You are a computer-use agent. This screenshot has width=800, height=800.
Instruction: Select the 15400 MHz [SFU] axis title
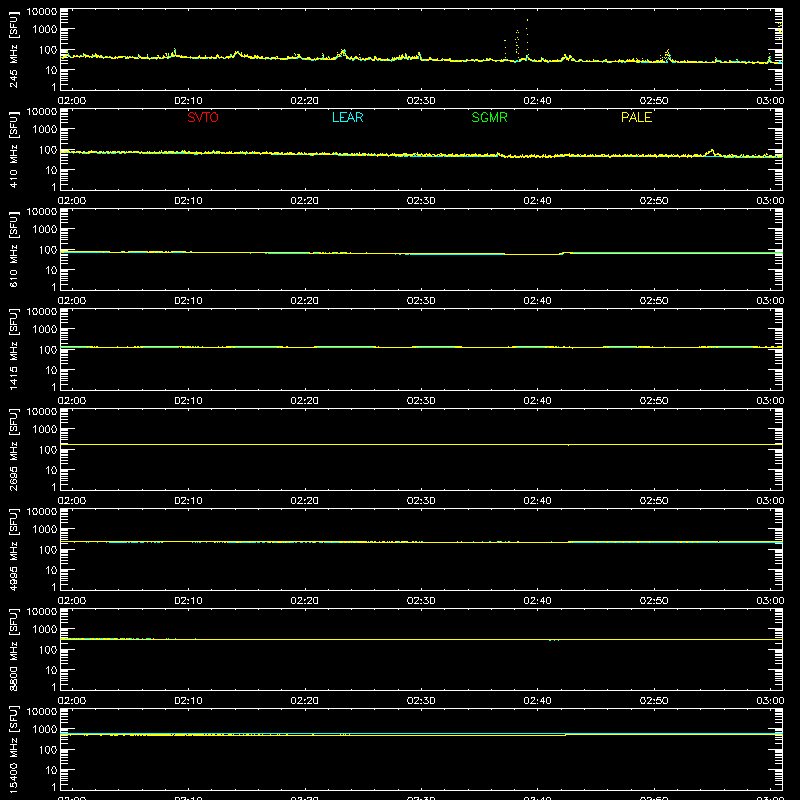click(13, 749)
